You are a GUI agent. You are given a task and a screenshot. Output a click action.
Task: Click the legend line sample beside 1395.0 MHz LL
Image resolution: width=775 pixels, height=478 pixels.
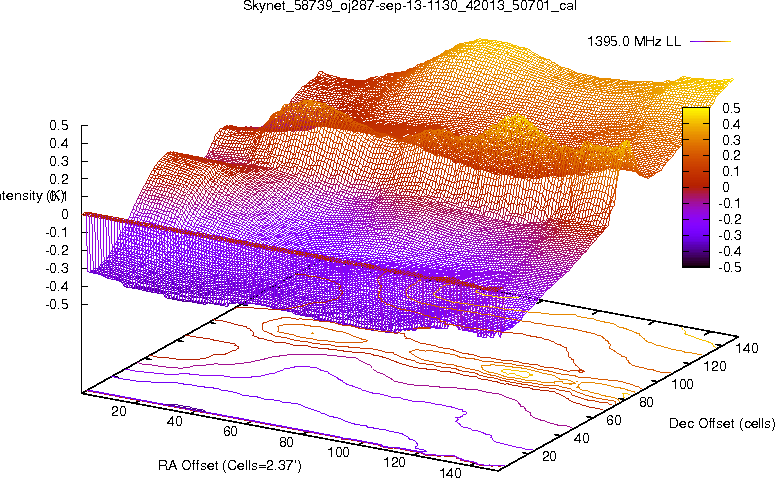710,42
